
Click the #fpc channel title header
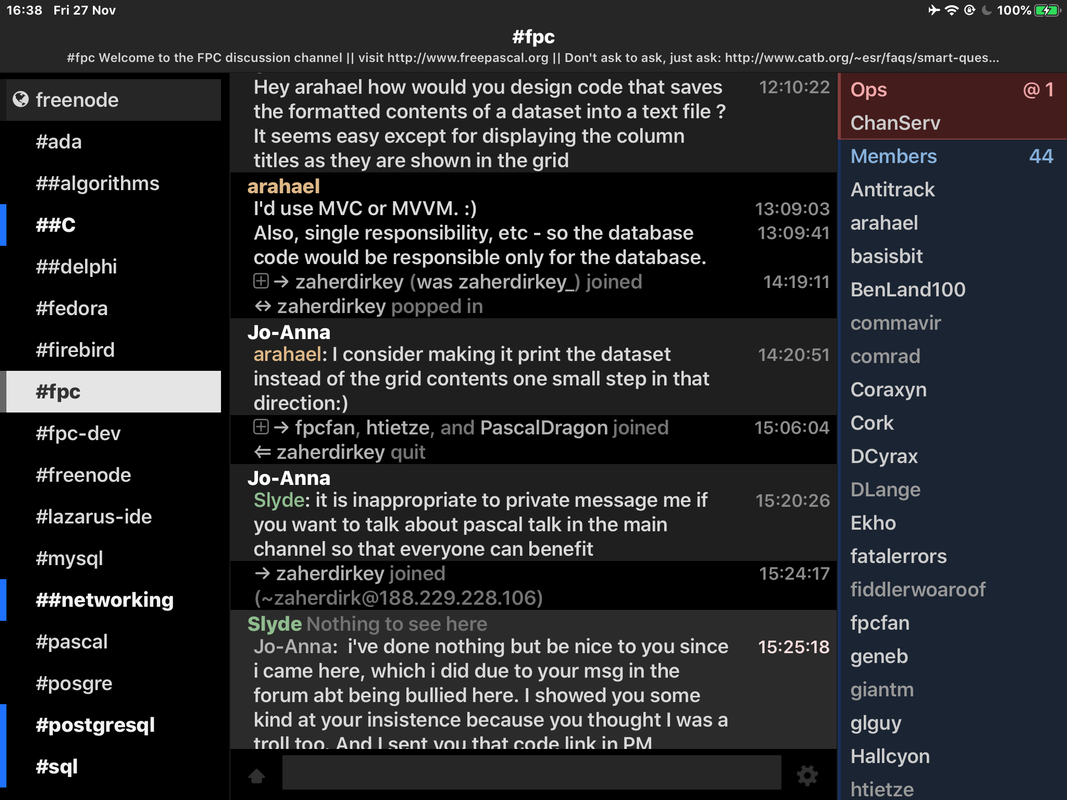click(534, 37)
